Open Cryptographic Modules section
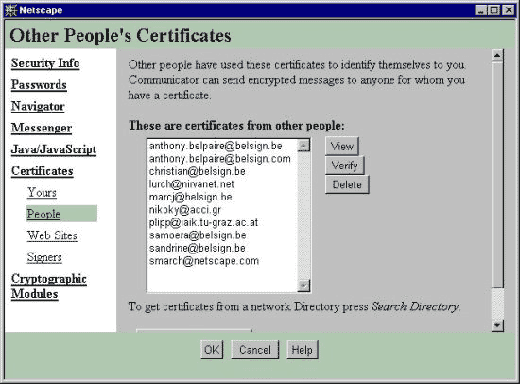The width and height of the screenshot is (520, 384). (x=49, y=286)
